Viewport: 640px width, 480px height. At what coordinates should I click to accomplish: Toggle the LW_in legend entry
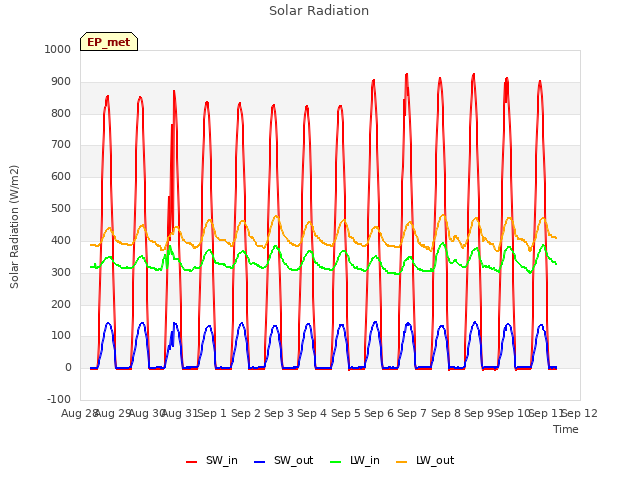pyautogui.click(x=355, y=460)
